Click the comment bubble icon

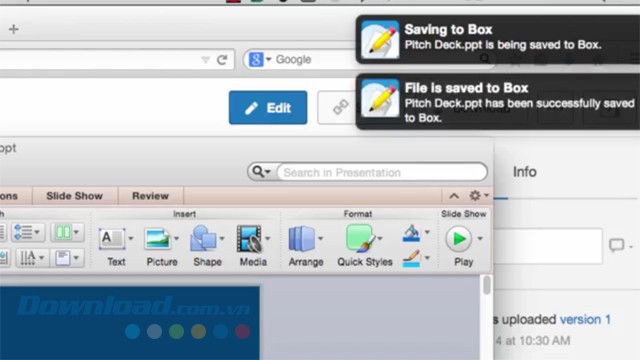click(x=617, y=245)
